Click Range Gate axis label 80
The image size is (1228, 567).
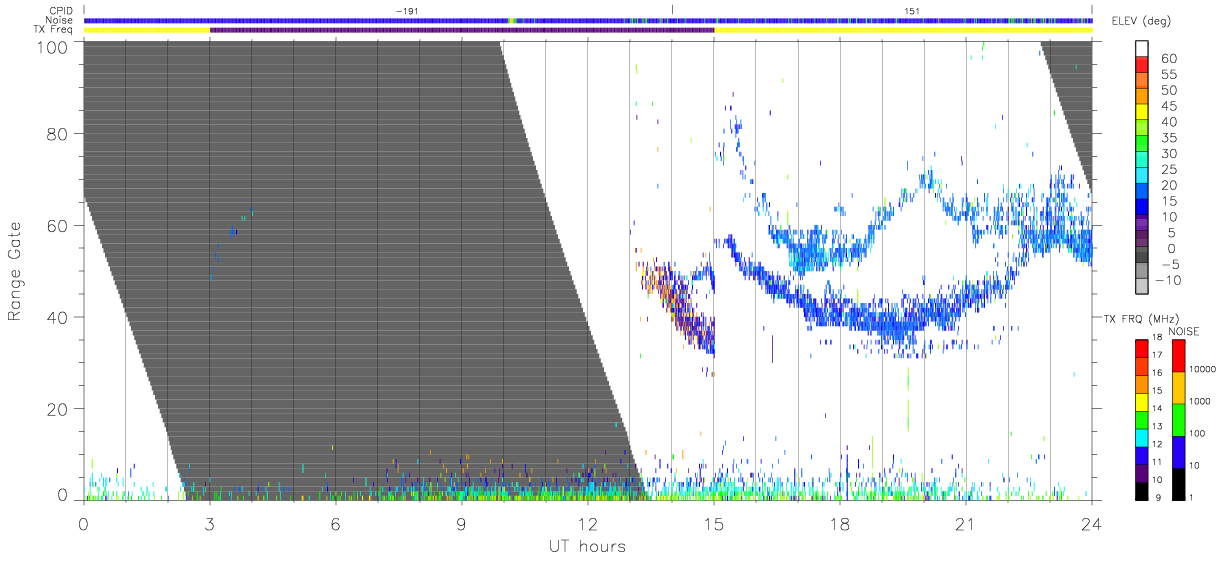tap(58, 133)
